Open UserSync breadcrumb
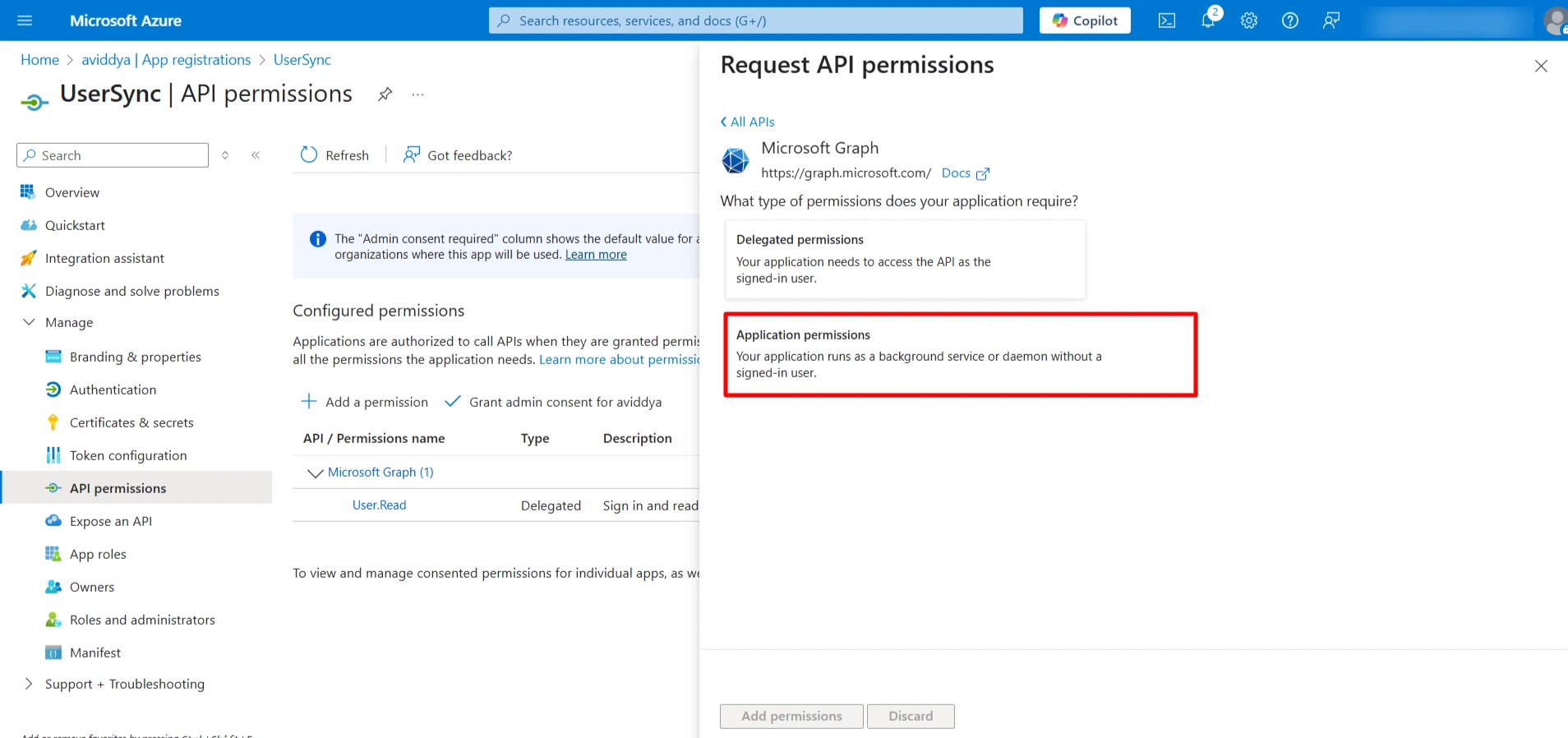This screenshot has height=738, width=1568. [x=302, y=60]
